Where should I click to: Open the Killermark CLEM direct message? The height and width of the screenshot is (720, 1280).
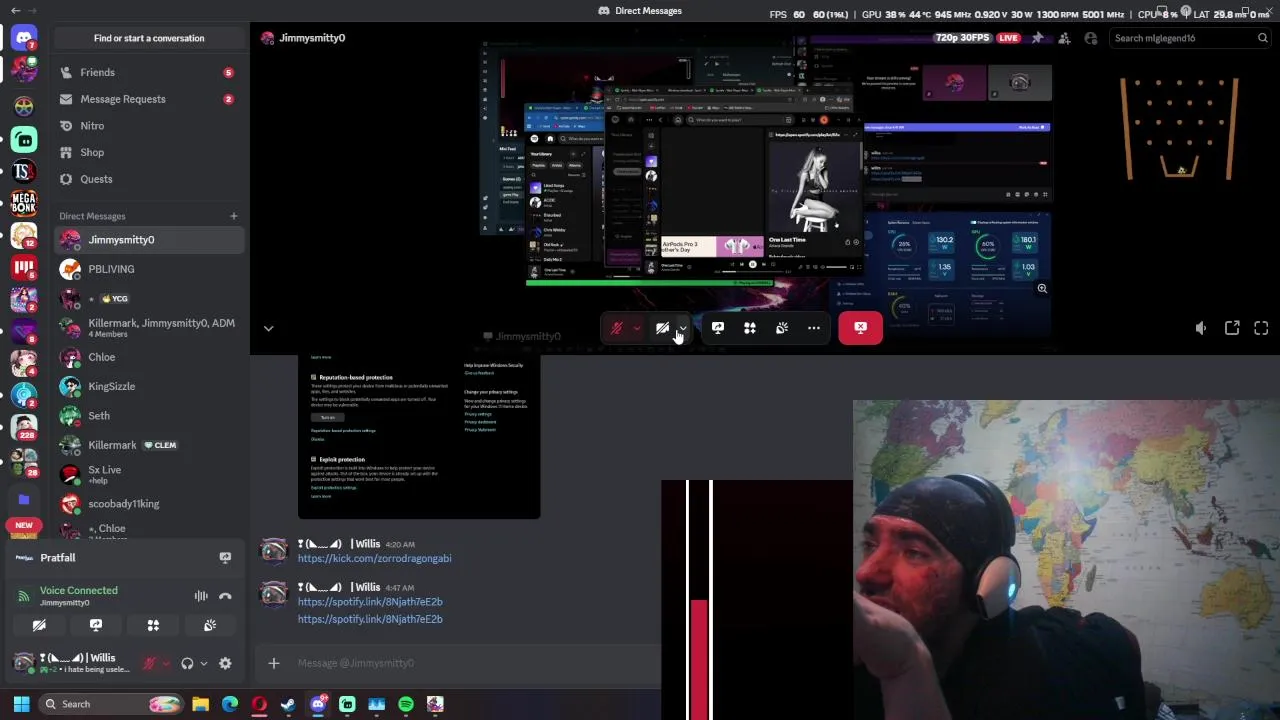coord(149,445)
